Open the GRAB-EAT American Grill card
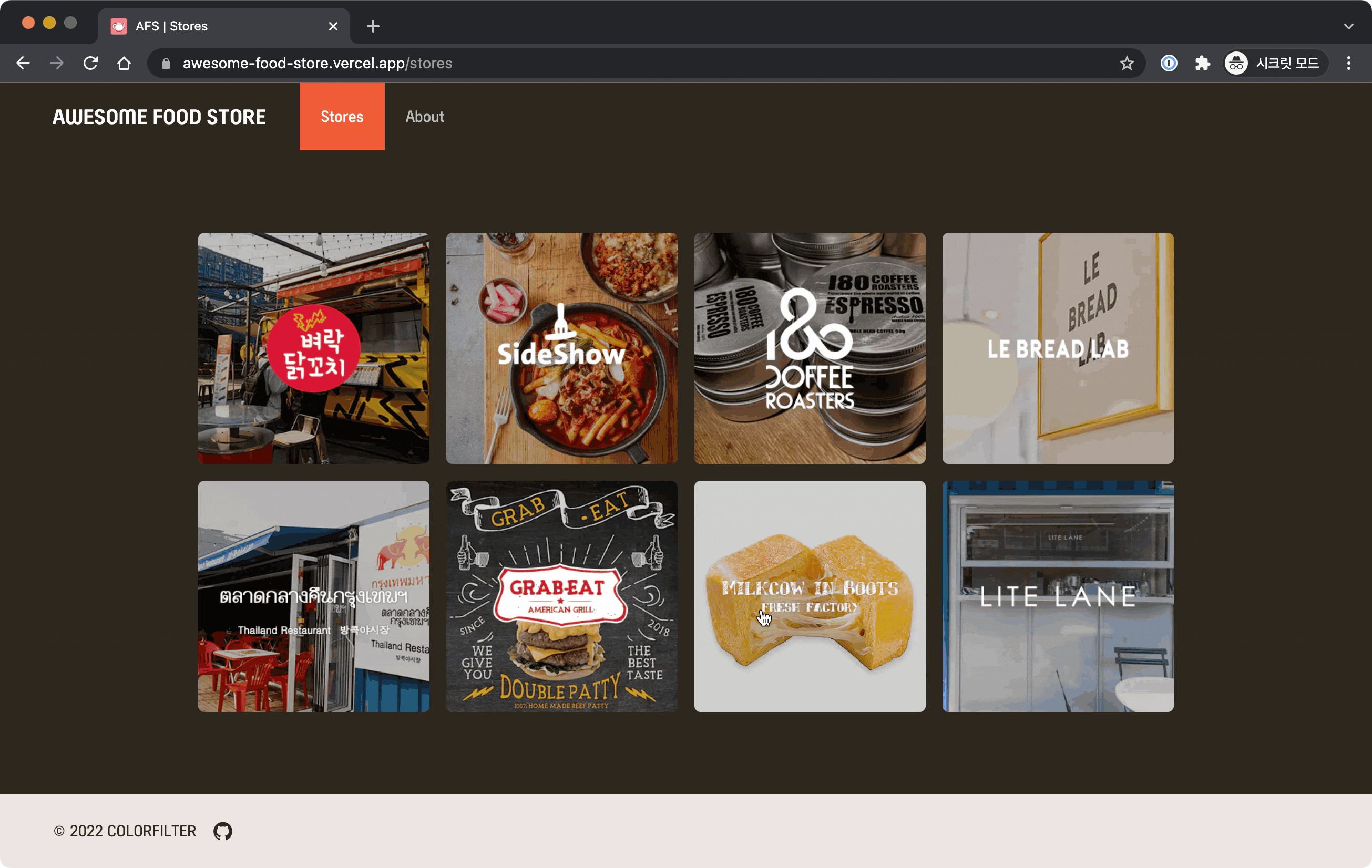1372x868 pixels. (x=562, y=596)
